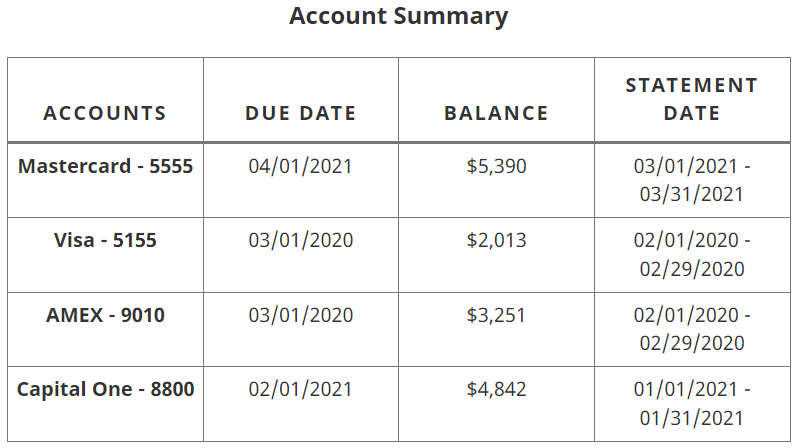Click the Mastercard statement date range cell

click(x=692, y=180)
